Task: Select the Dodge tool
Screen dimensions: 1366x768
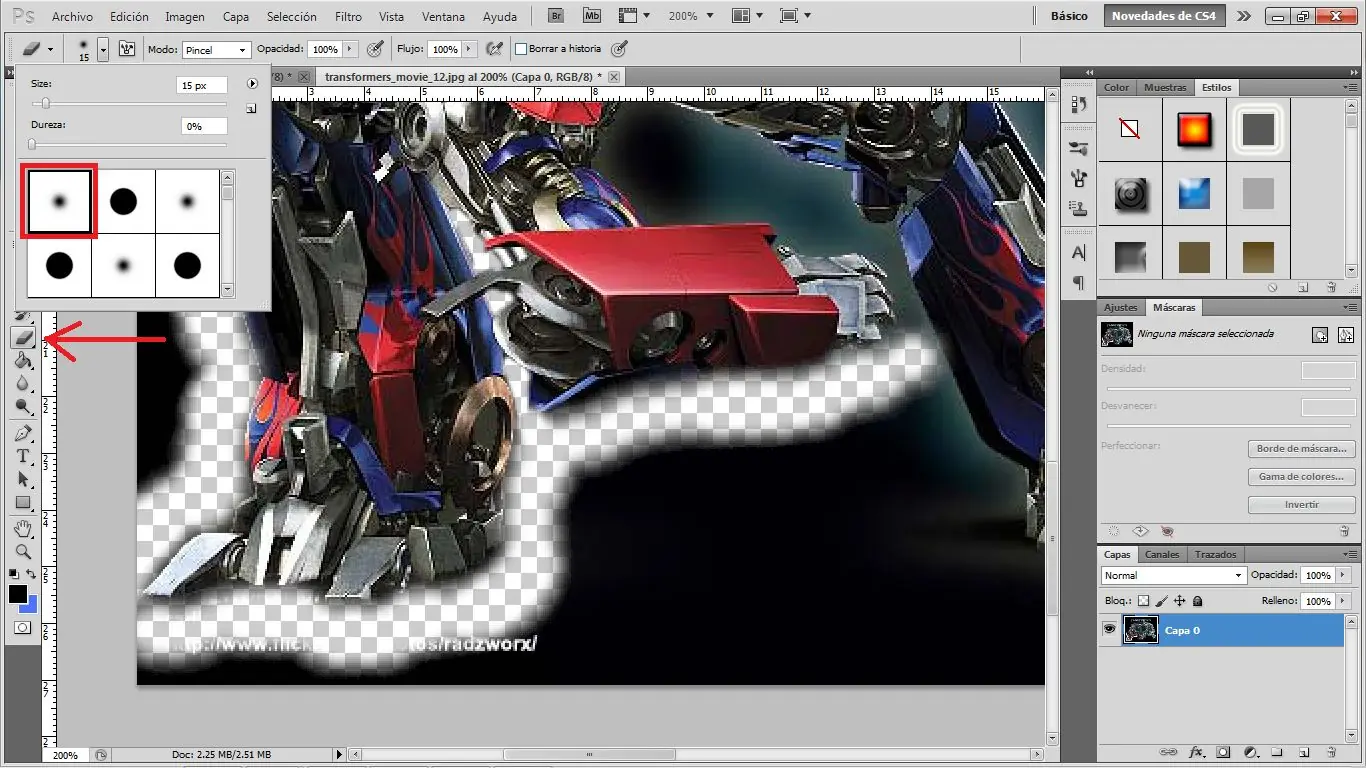Action: [23, 407]
